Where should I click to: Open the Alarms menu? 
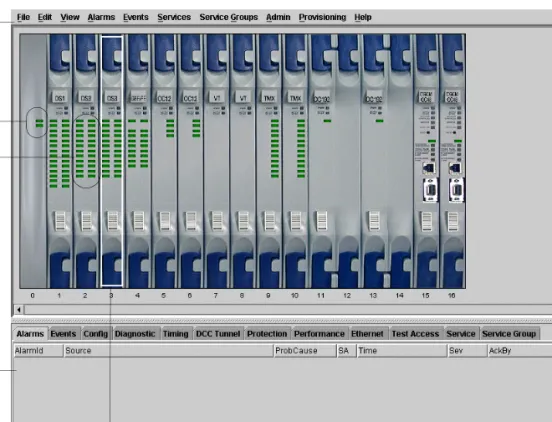(101, 17)
